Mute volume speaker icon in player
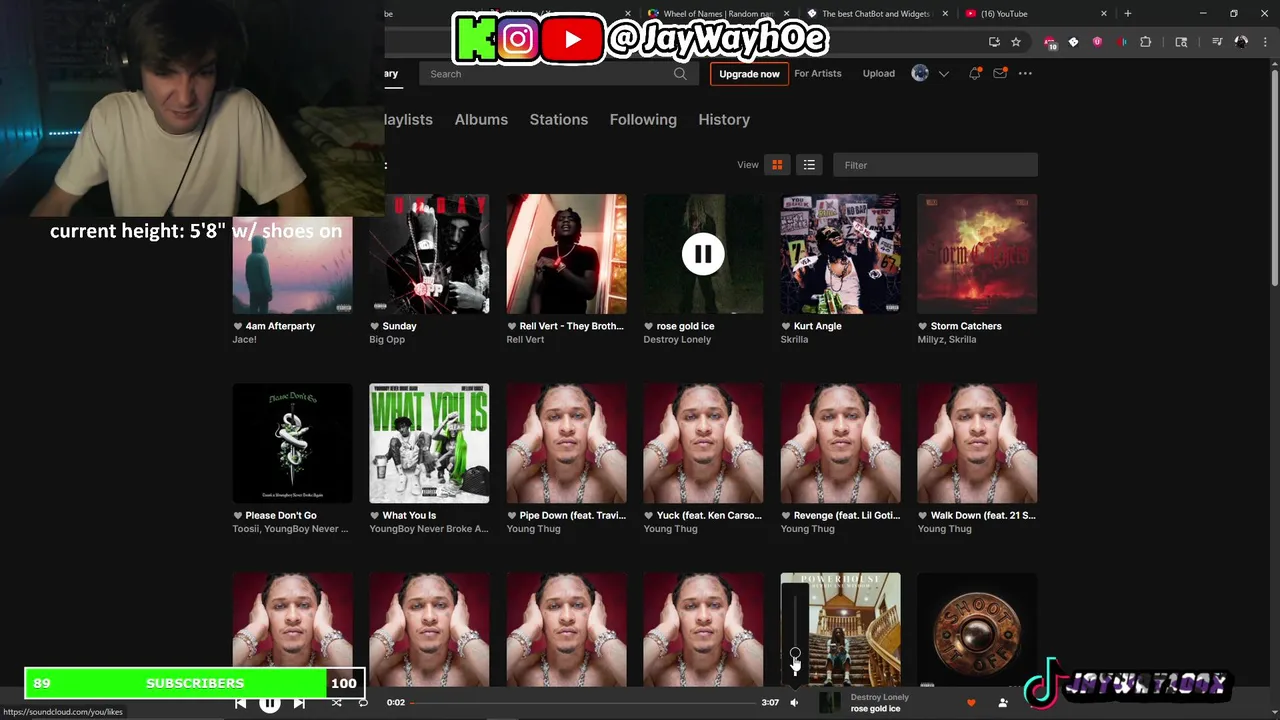Viewport: 1280px width, 720px height. pos(794,703)
